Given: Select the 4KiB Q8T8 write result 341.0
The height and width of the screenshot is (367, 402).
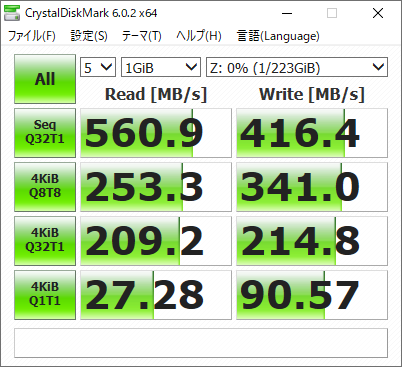Looking at the screenshot, I should pos(312,187).
